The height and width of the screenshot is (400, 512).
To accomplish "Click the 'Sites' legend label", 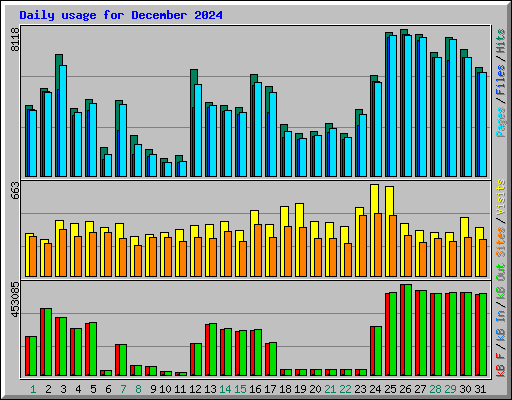I will click(501, 242).
